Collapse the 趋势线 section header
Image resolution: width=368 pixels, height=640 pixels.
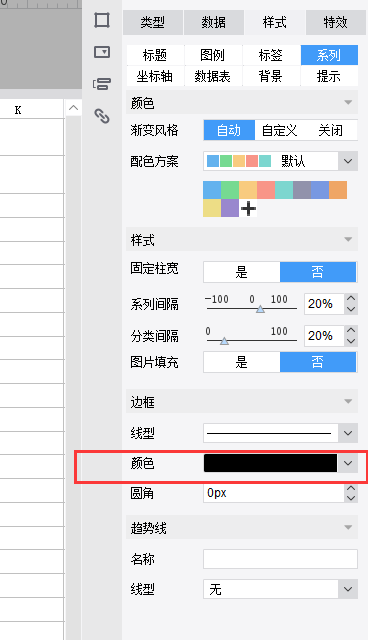point(242,528)
